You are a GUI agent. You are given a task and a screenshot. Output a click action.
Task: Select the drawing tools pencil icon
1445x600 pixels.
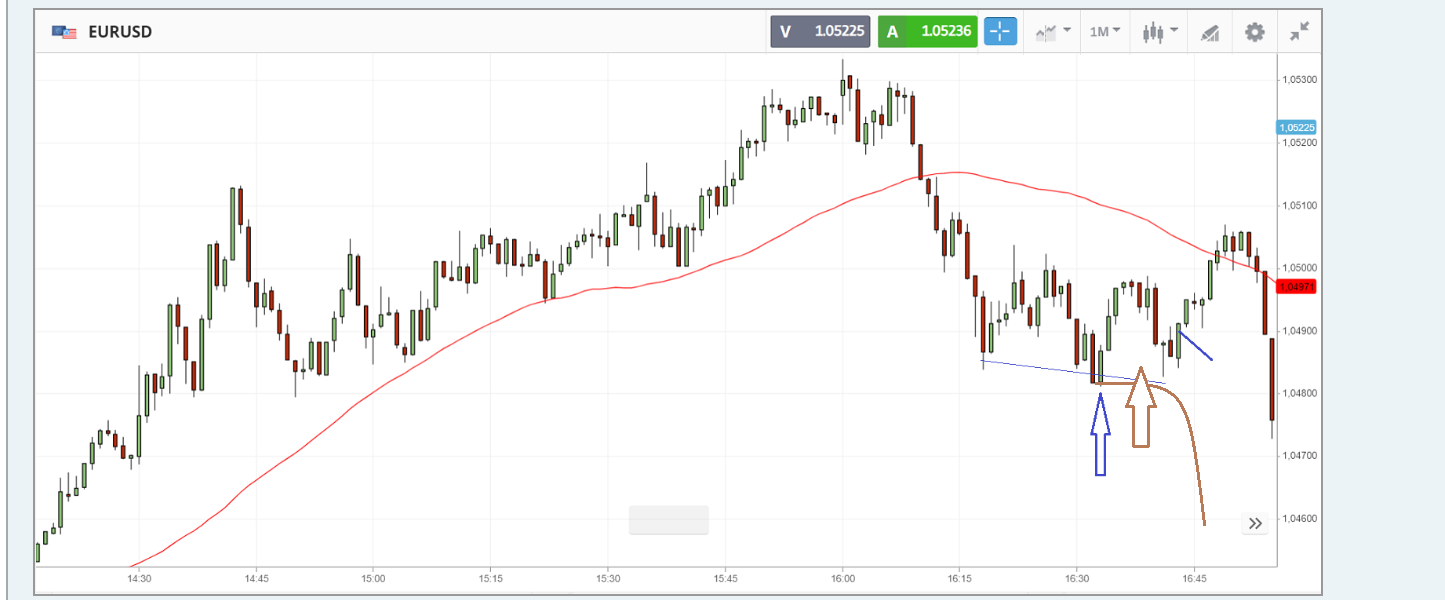coord(1210,32)
